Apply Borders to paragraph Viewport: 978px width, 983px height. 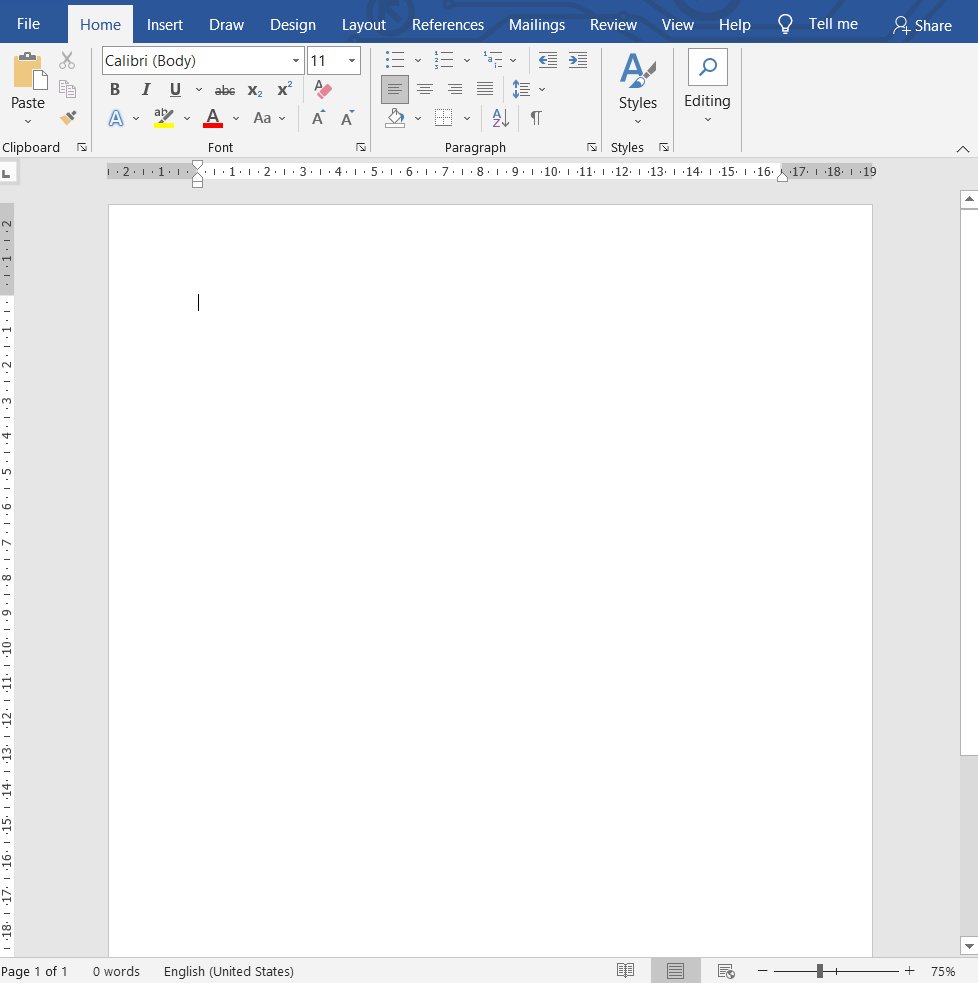443,118
